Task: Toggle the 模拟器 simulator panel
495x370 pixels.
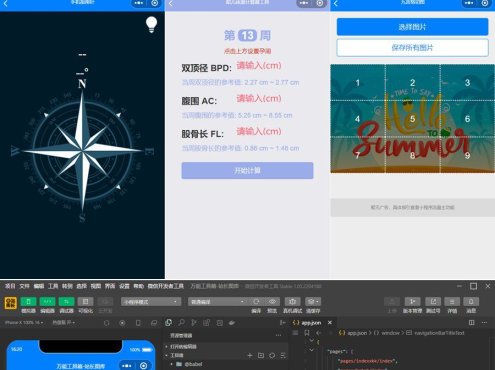Action: point(28,302)
